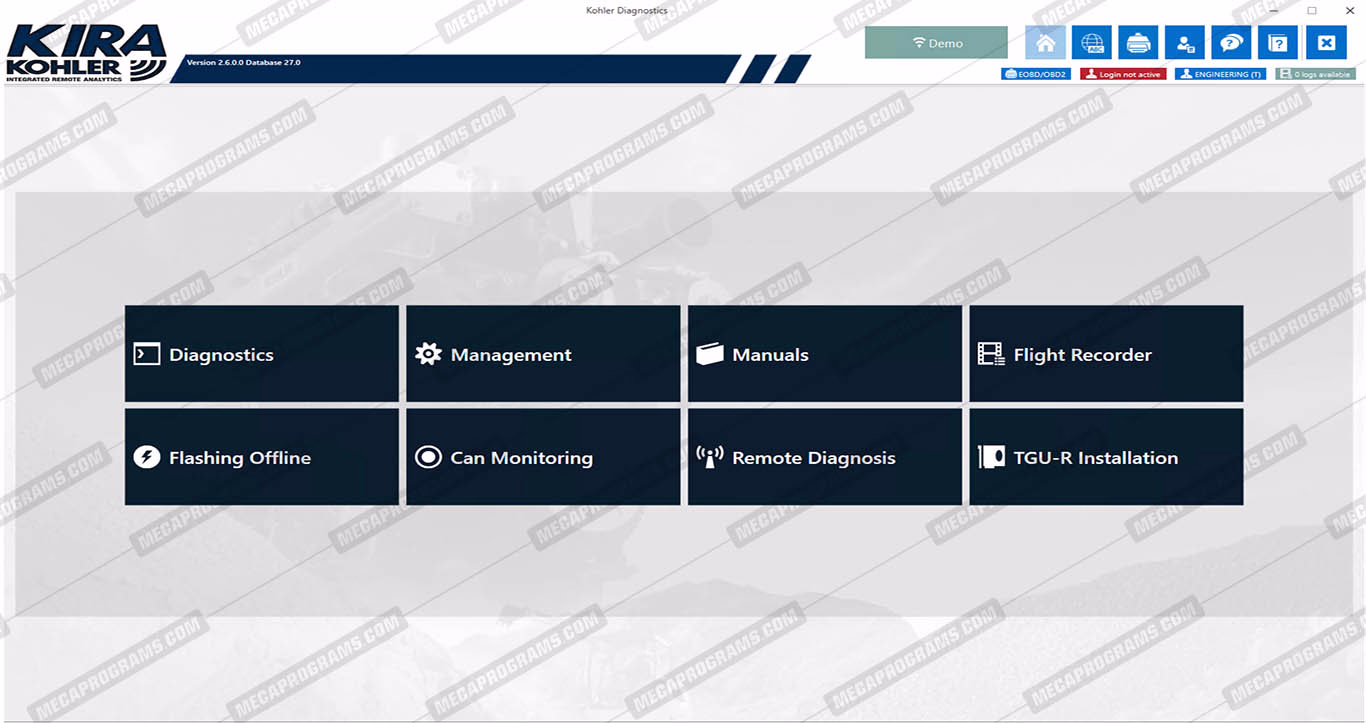Close window with title bar X
This screenshot has height=723, width=1366.
click(x=1348, y=11)
